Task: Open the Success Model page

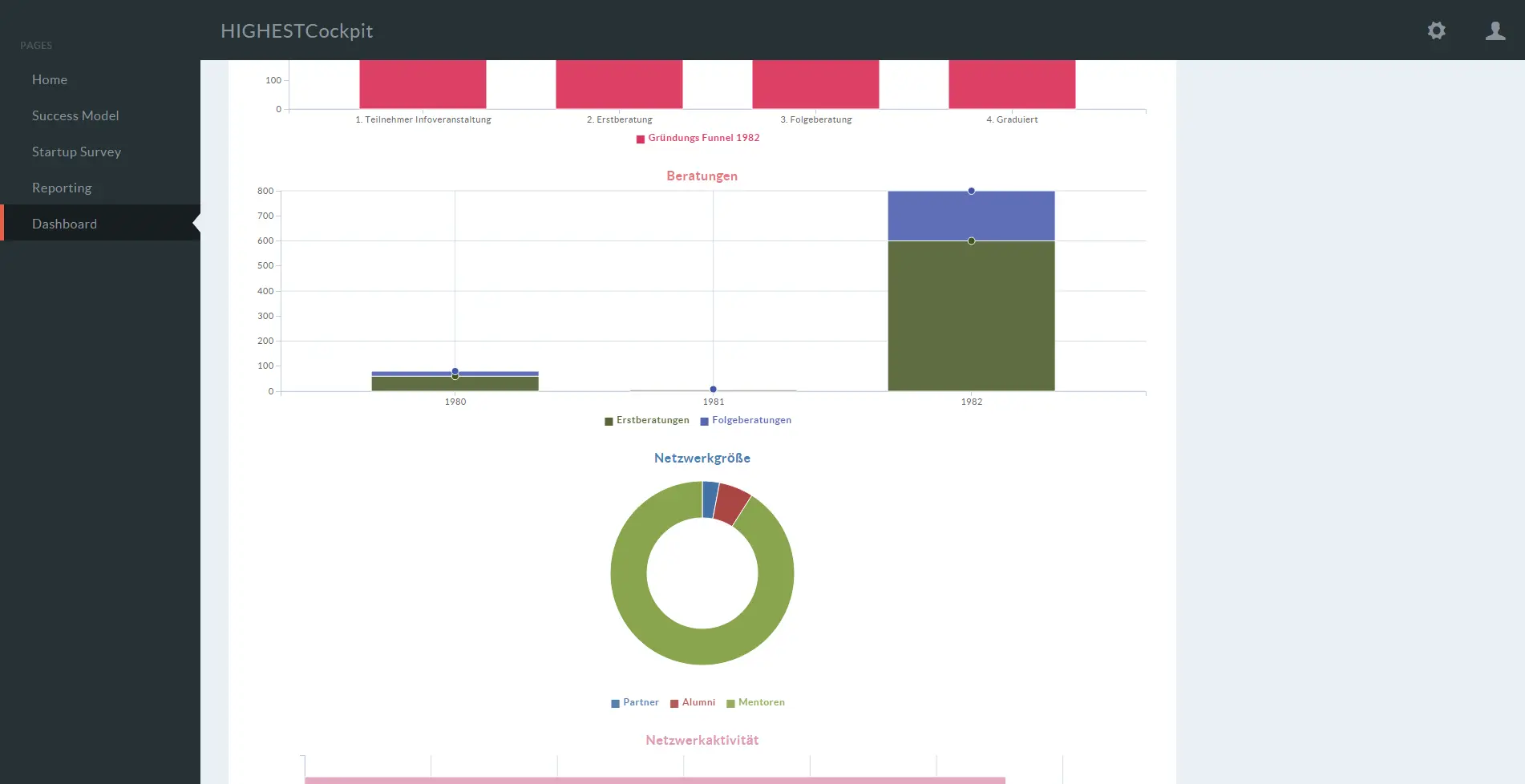Action: 75,115
